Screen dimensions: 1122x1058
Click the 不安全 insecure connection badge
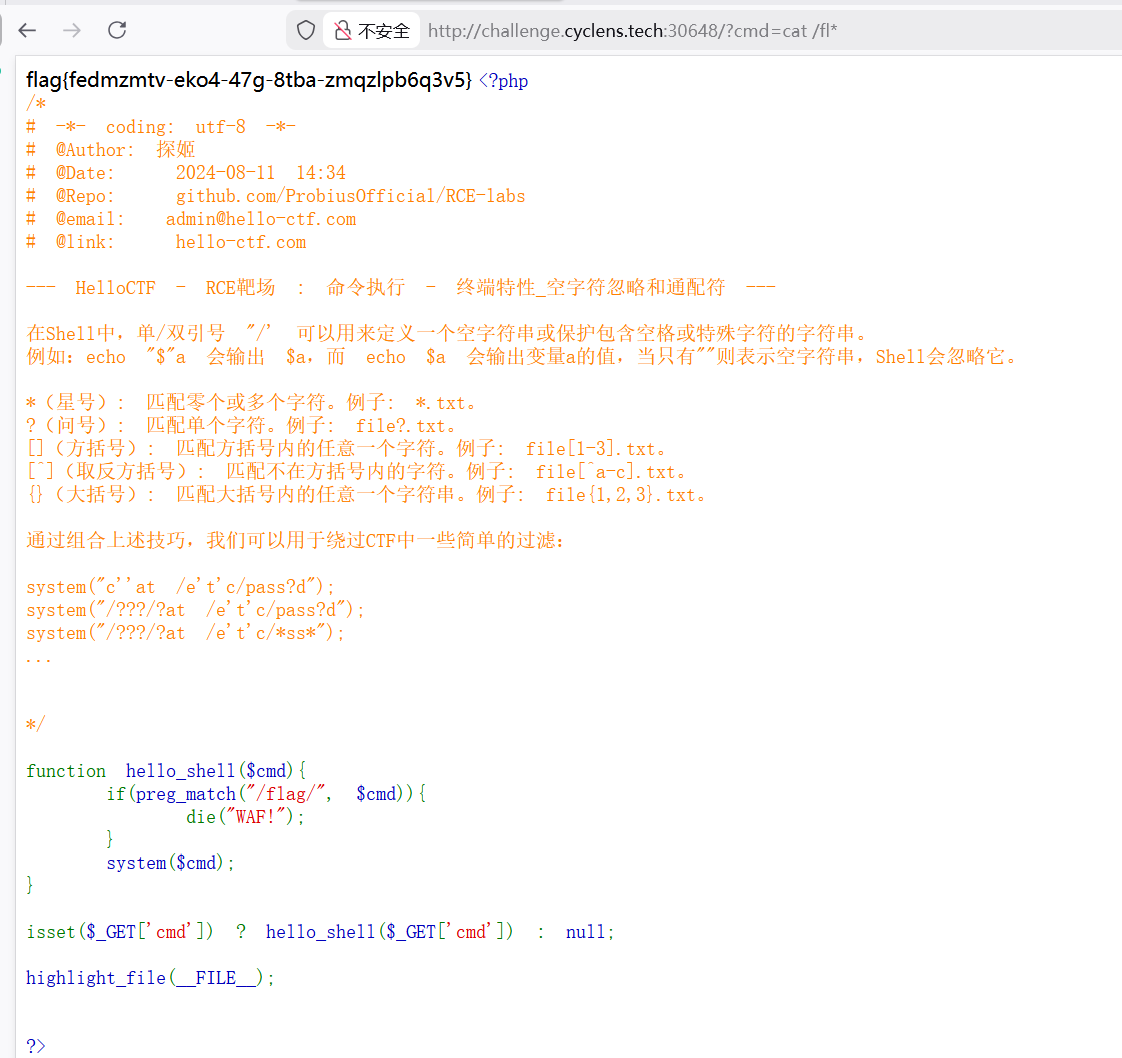click(x=371, y=31)
